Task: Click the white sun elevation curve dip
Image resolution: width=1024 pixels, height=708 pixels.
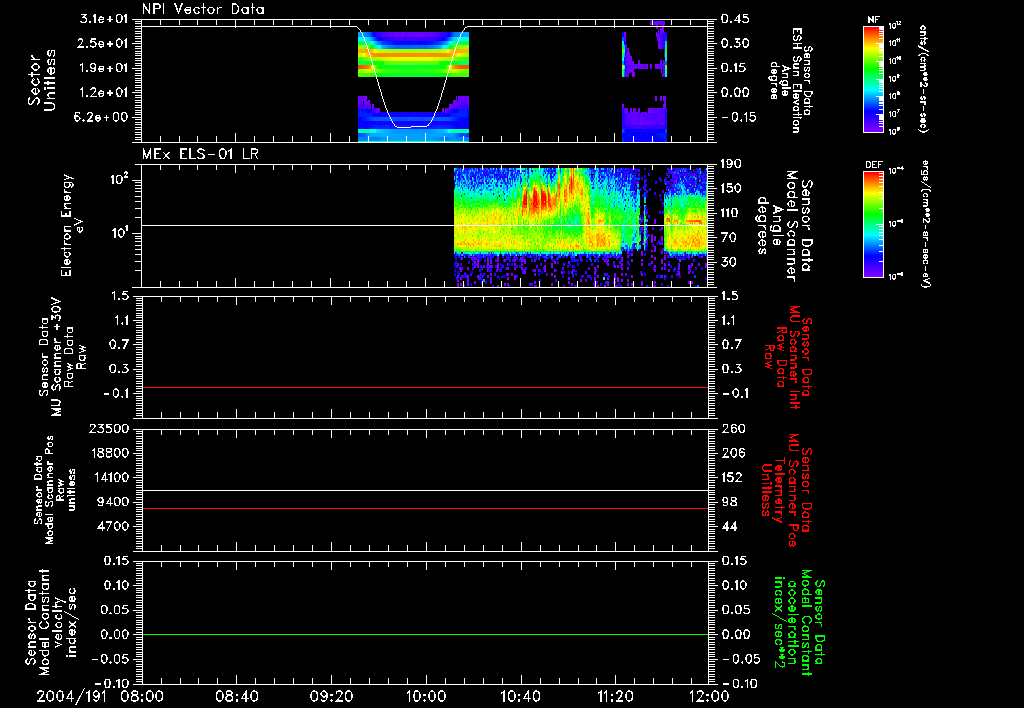Action: (413, 126)
